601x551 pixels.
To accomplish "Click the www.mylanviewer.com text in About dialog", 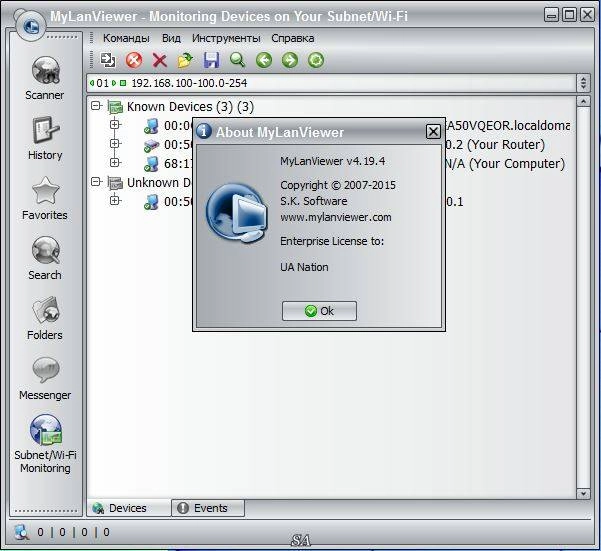I will click(336, 217).
